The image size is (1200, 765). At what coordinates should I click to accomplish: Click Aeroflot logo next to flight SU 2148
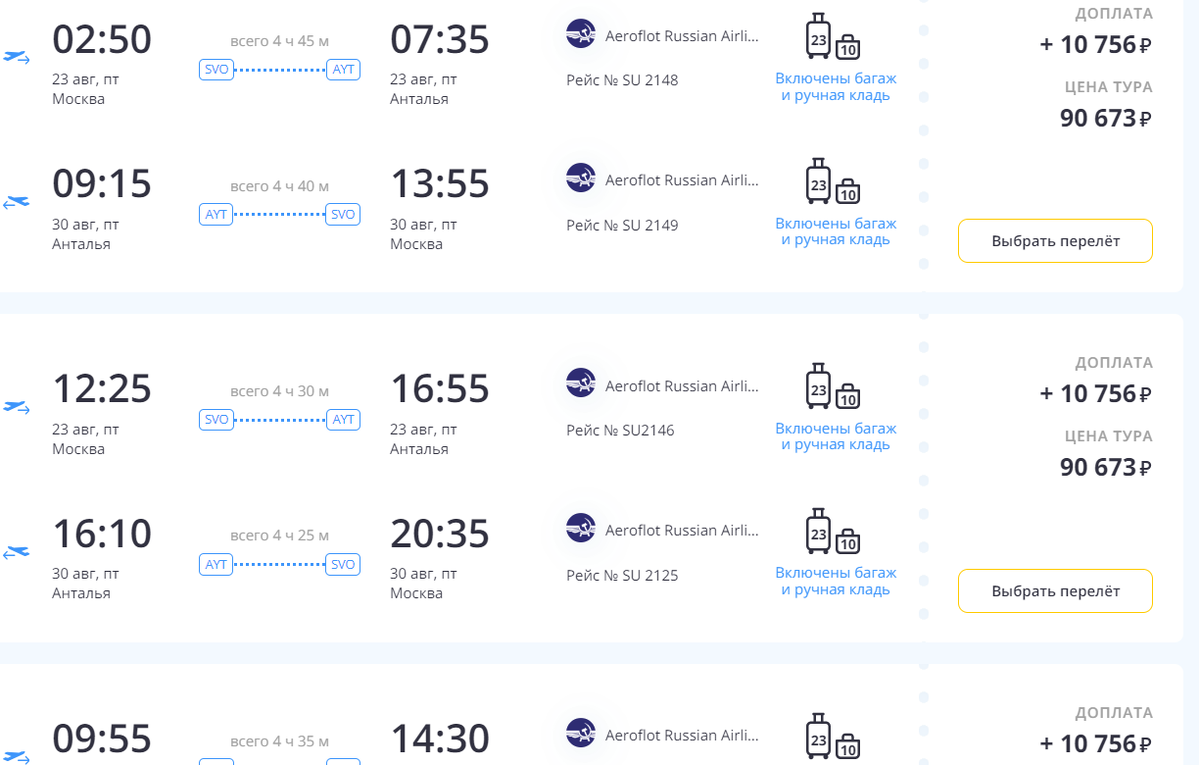point(581,34)
